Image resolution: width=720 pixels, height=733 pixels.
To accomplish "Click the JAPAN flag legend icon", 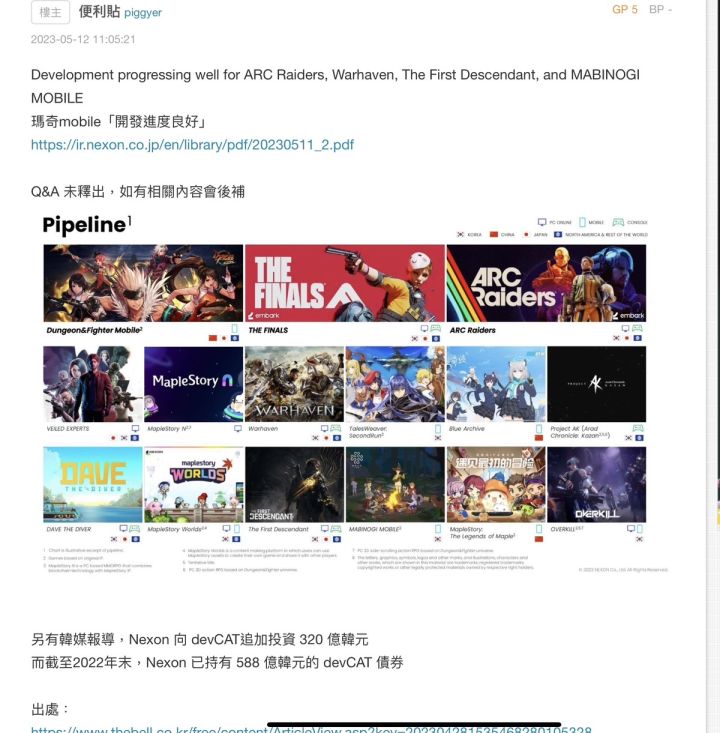I will pos(526,234).
